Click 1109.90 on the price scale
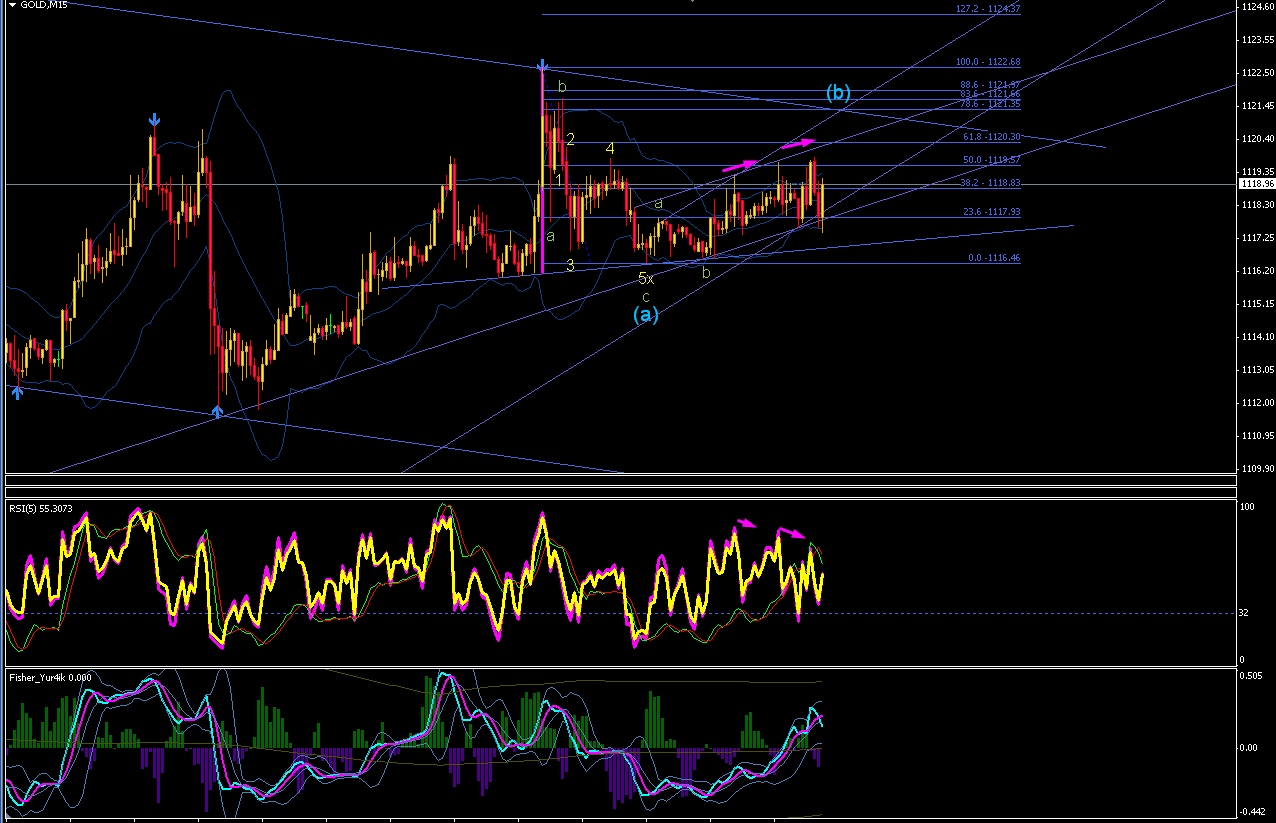 (1256, 469)
